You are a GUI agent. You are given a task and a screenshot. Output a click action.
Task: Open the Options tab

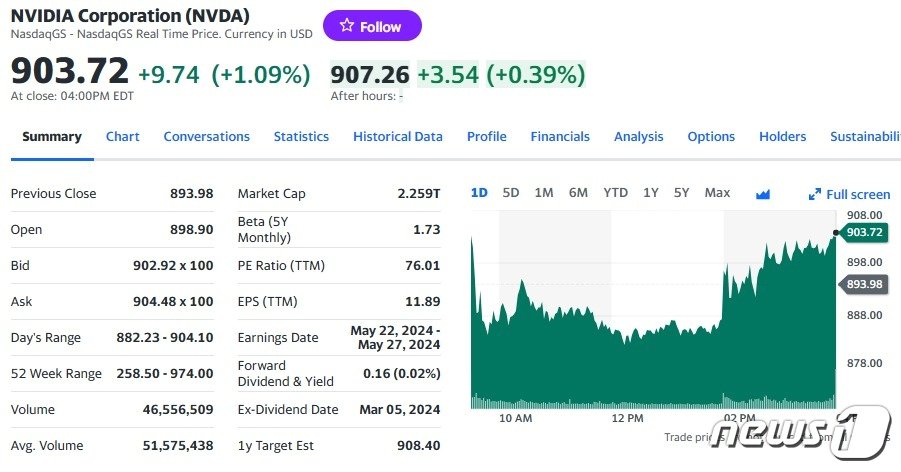pyautogui.click(x=711, y=137)
